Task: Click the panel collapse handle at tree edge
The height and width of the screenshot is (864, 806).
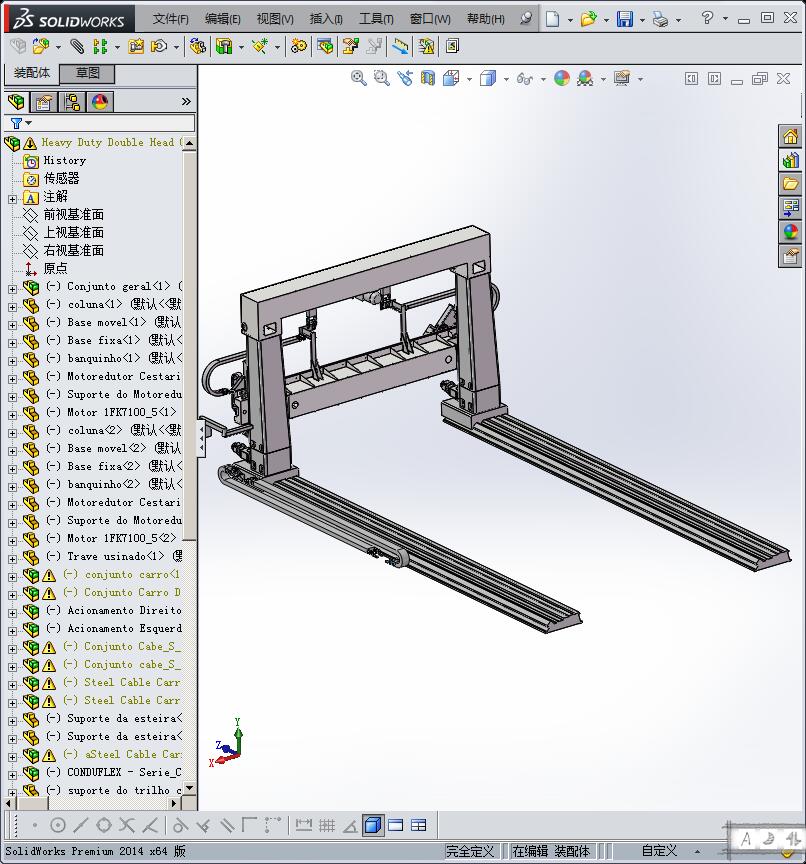Action: pos(201,438)
